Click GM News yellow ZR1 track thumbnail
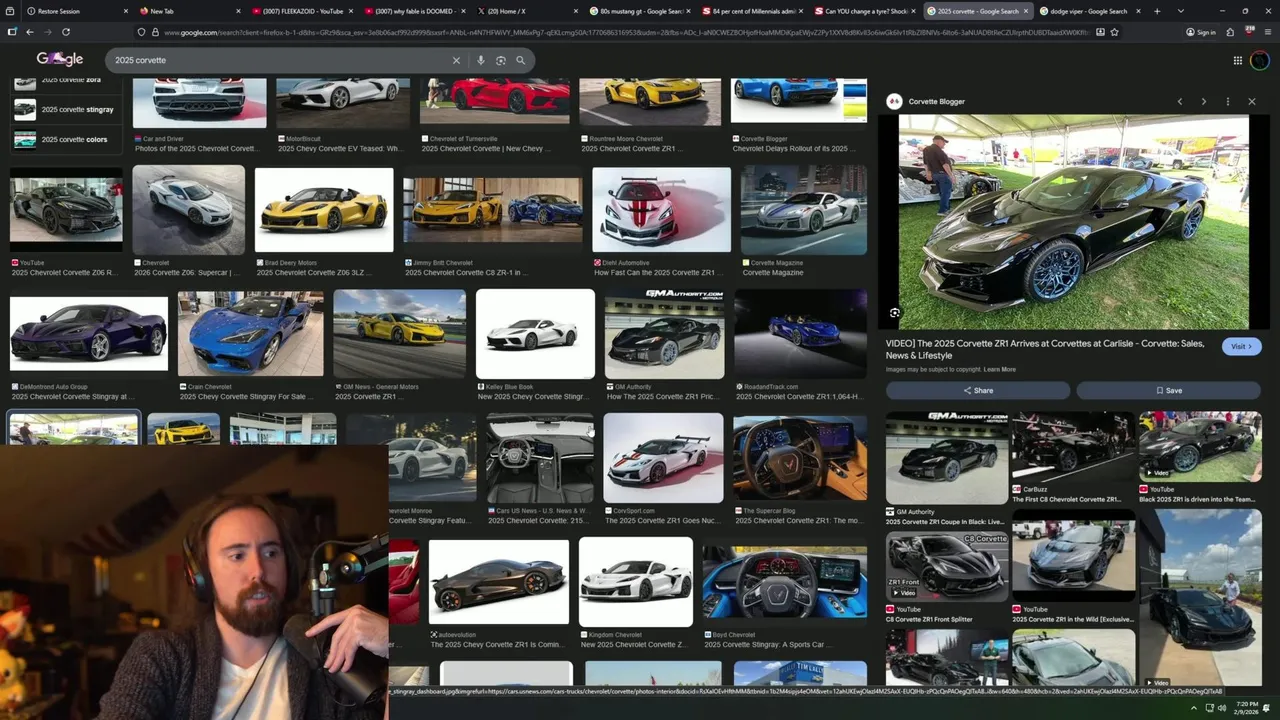This screenshot has height=720, width=1280. pyautogui.click(x=399, y=334)
